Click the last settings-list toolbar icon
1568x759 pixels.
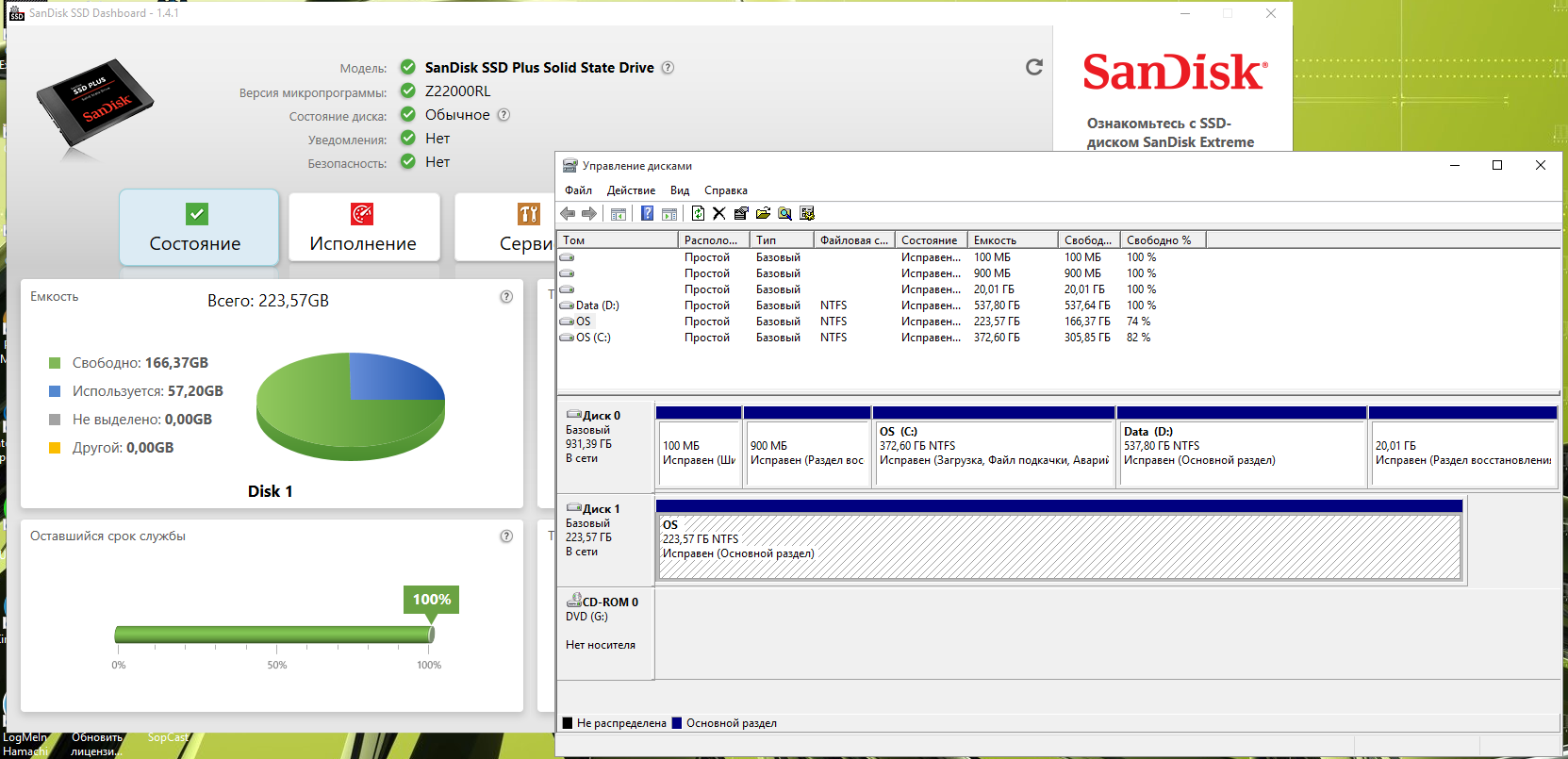tap(807, 214)
